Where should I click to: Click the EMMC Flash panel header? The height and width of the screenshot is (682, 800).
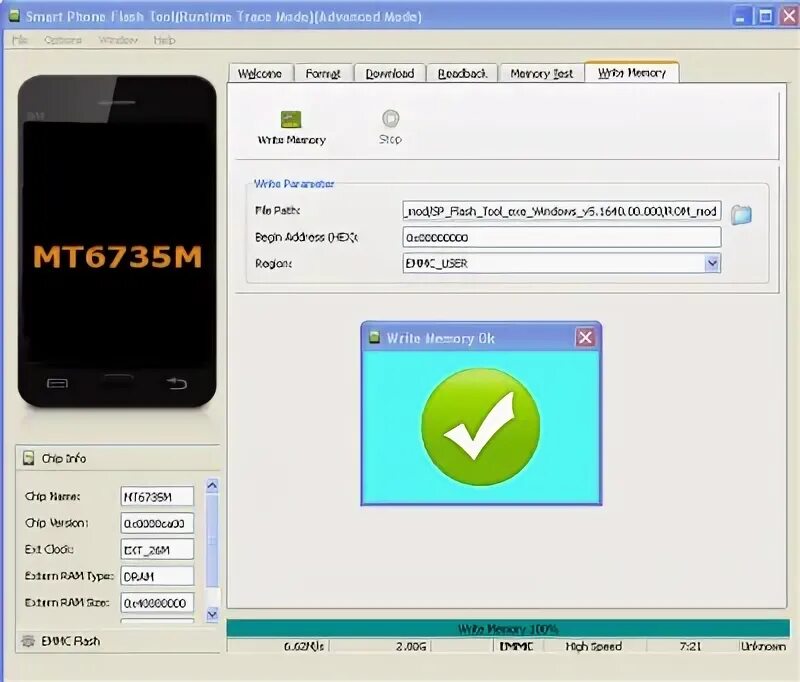coord(118,641)
